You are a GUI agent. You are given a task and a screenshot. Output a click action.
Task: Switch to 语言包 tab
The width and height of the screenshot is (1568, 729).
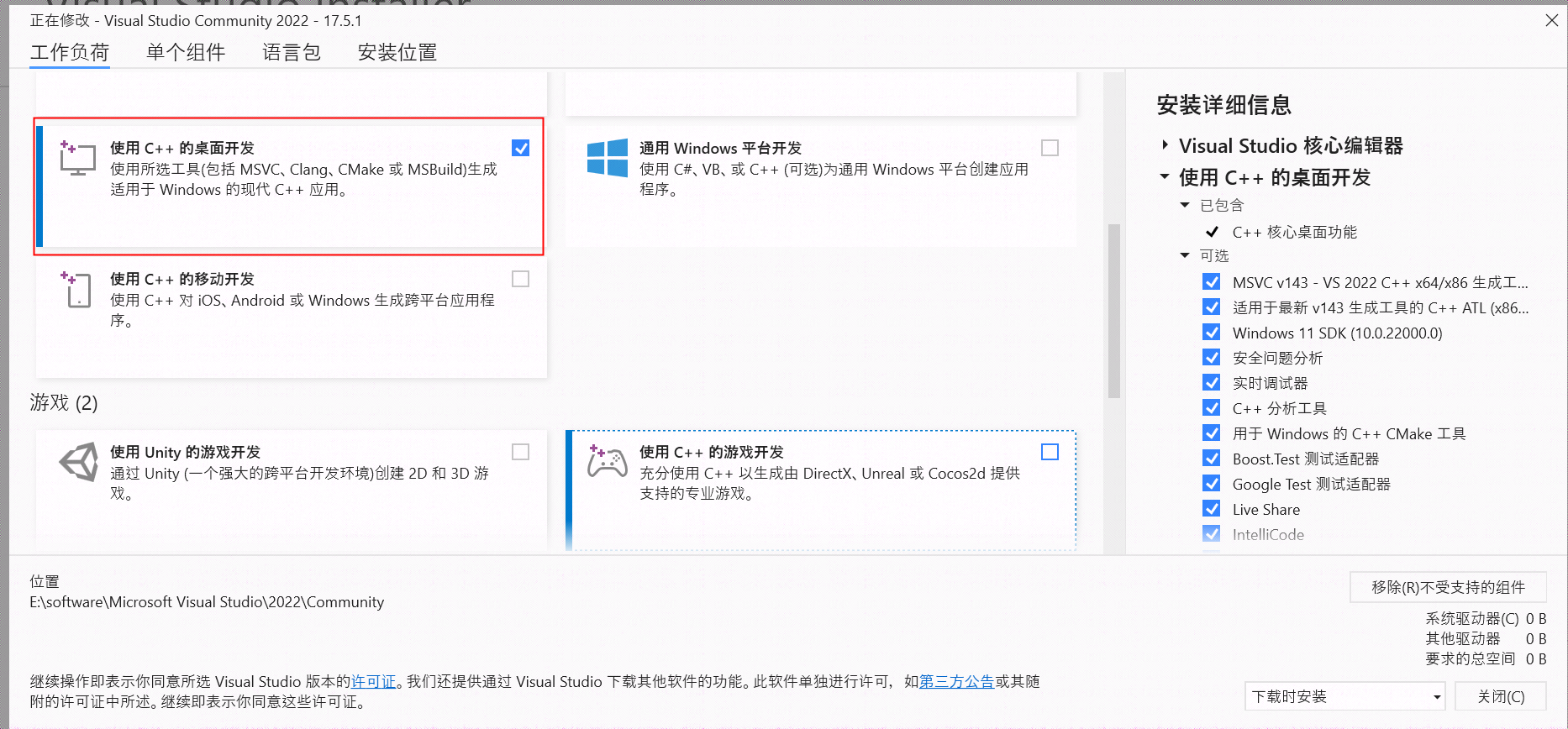pos(292,52)
